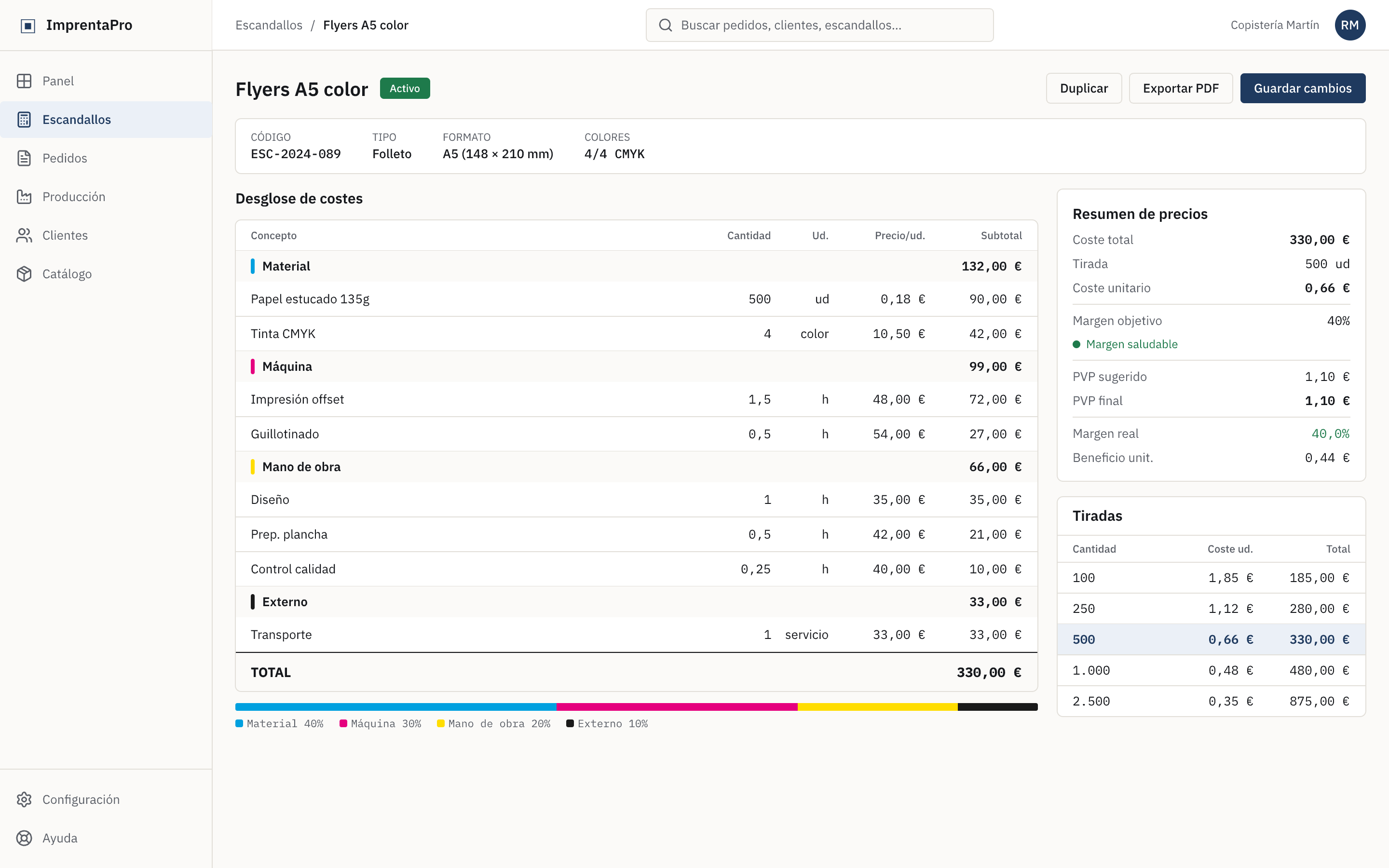1389x868 pixels.
Task: Select the 1.000 tirada row
Action: click(1211, 670)
